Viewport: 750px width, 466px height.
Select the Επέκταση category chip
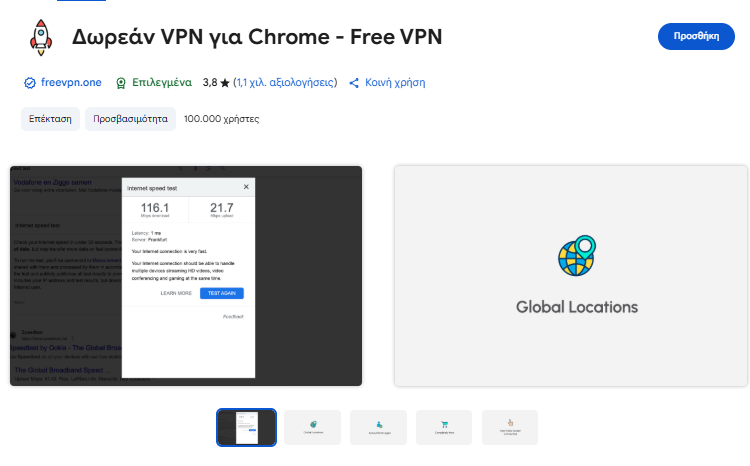[x=50, y=119]
